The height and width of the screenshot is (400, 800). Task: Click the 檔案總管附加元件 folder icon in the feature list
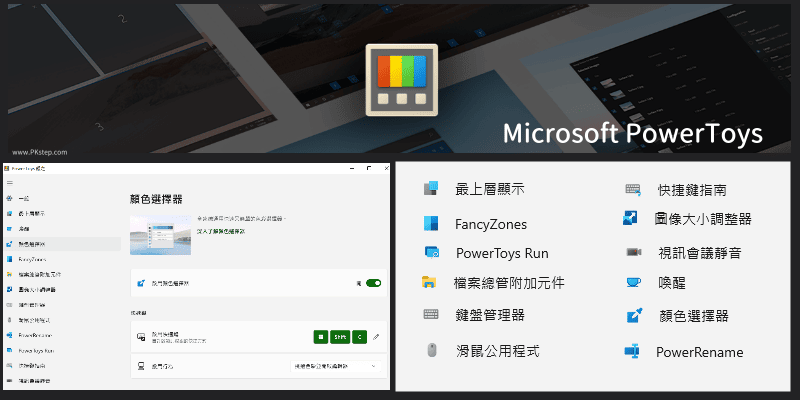pos(429,282)
